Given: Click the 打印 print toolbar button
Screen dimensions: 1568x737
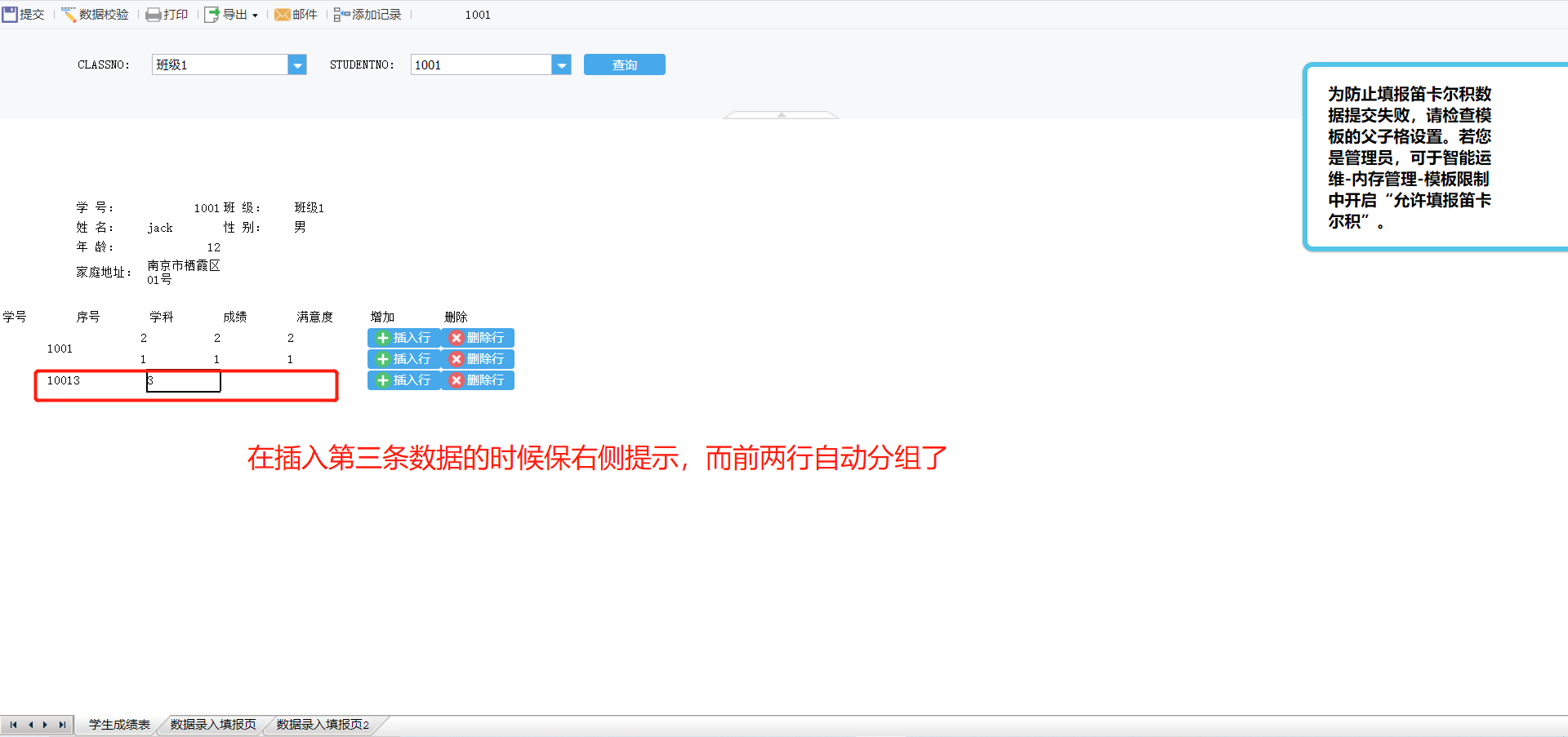Looking at the screenshot, I should tap(167, 15).
